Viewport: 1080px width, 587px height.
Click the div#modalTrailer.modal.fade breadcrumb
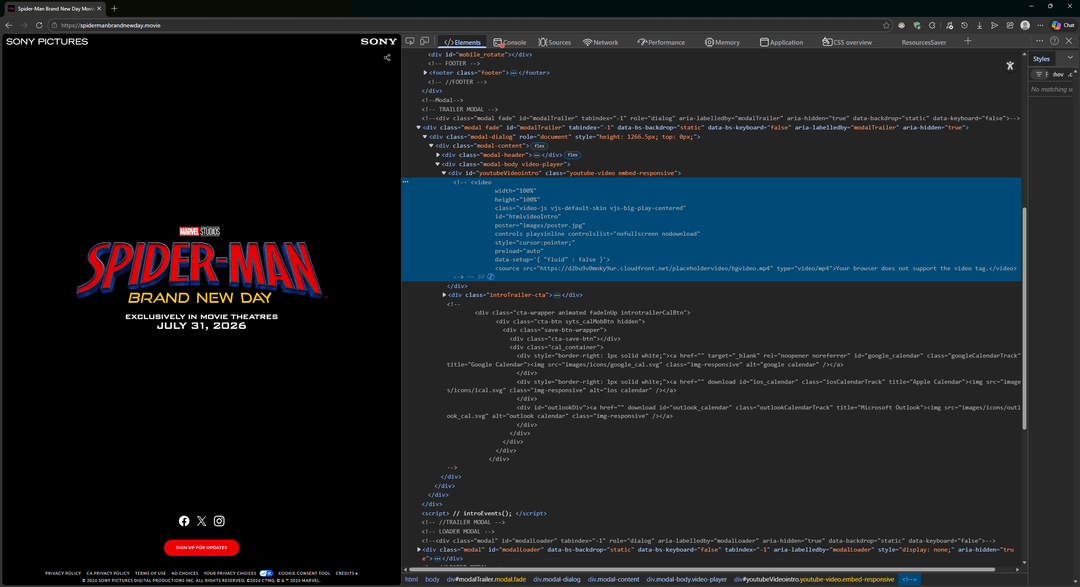[486, 579]
